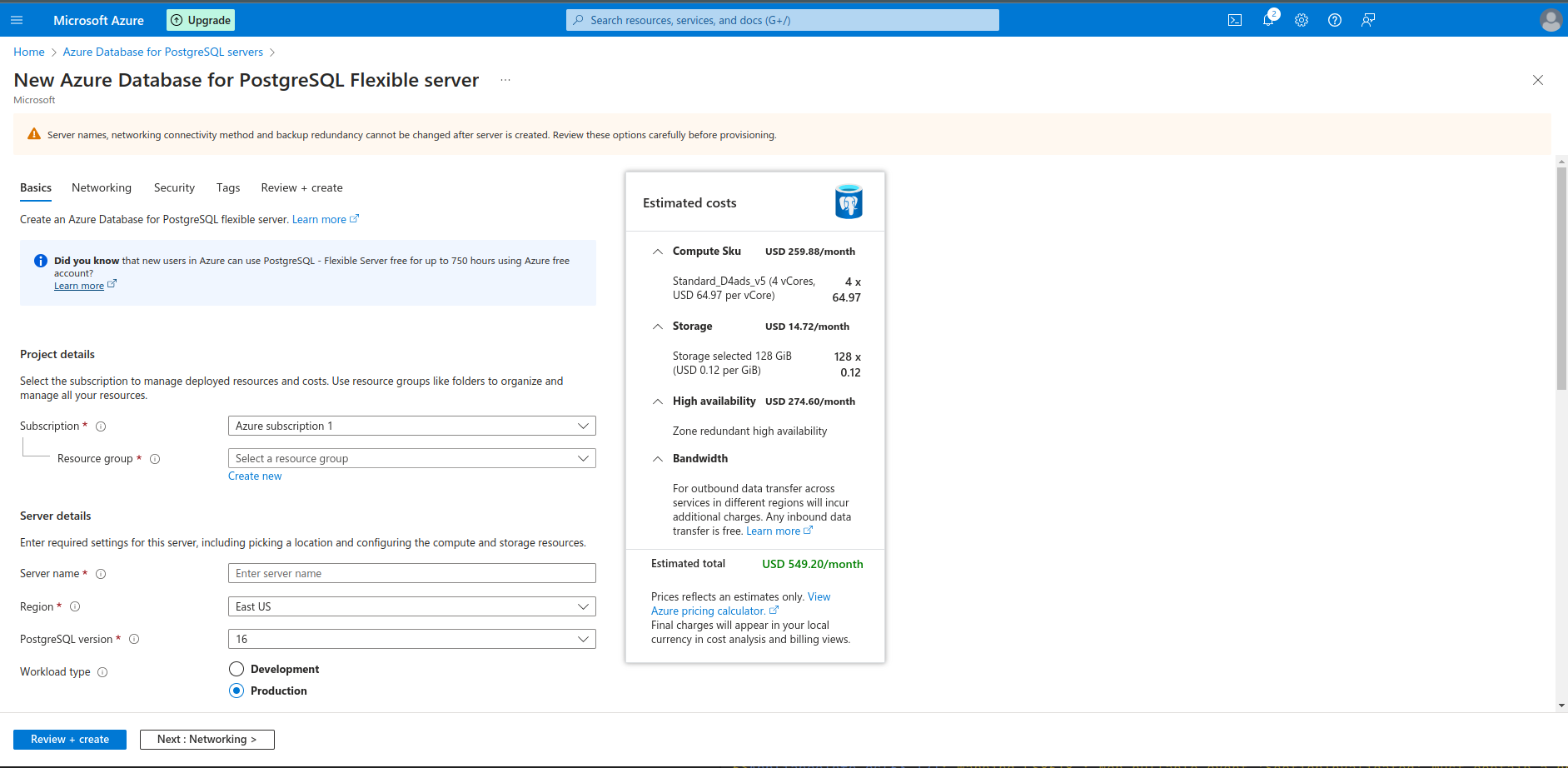Click the USD 274.60/month availability price
1568x768 pixels.
(x=810, y=401)
